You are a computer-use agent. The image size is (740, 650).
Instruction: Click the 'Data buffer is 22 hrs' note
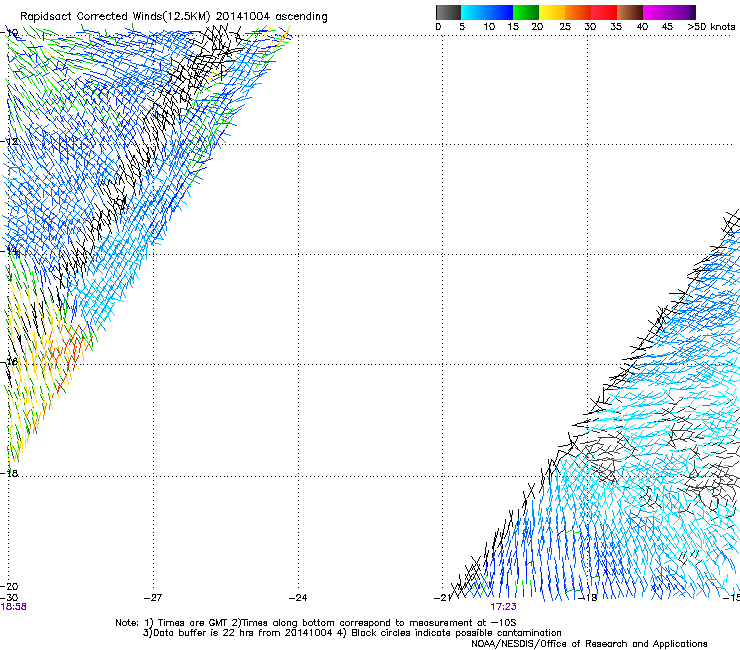click(352, 633)
